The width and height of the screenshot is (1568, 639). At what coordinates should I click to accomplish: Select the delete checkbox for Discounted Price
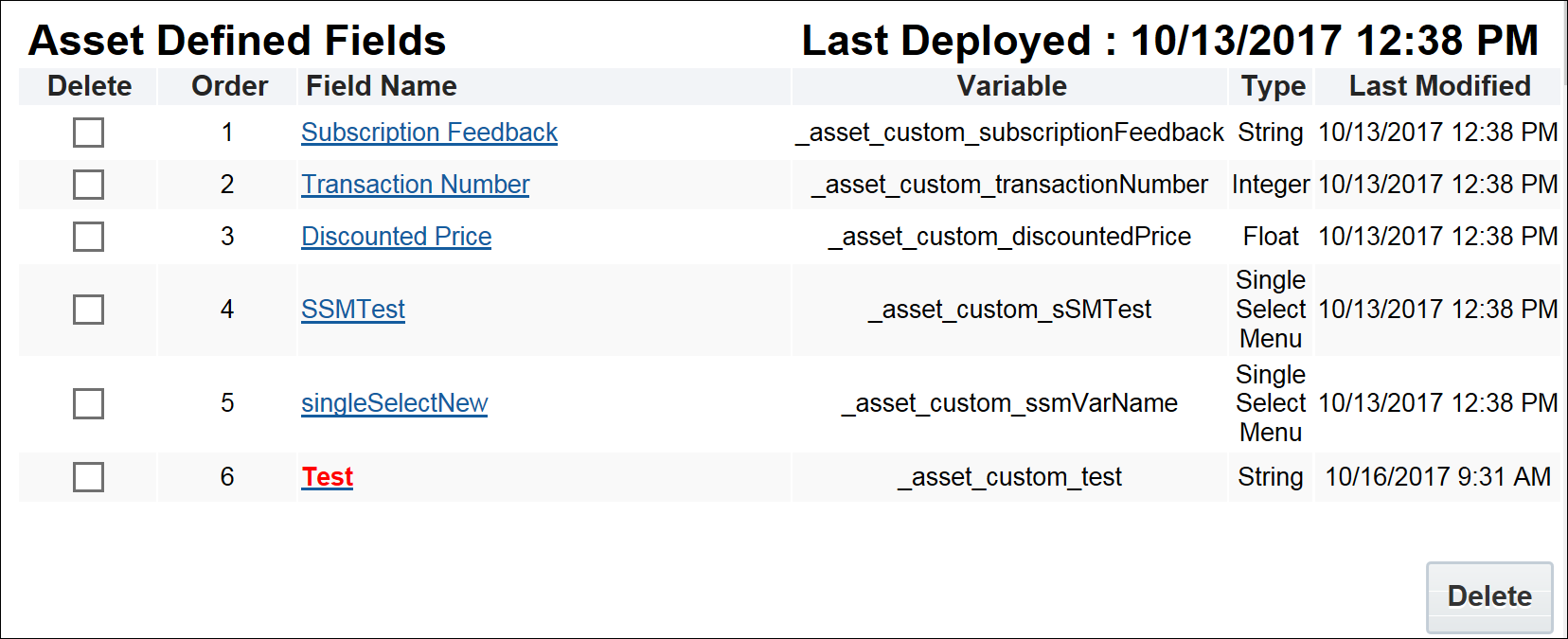point(88,237)
